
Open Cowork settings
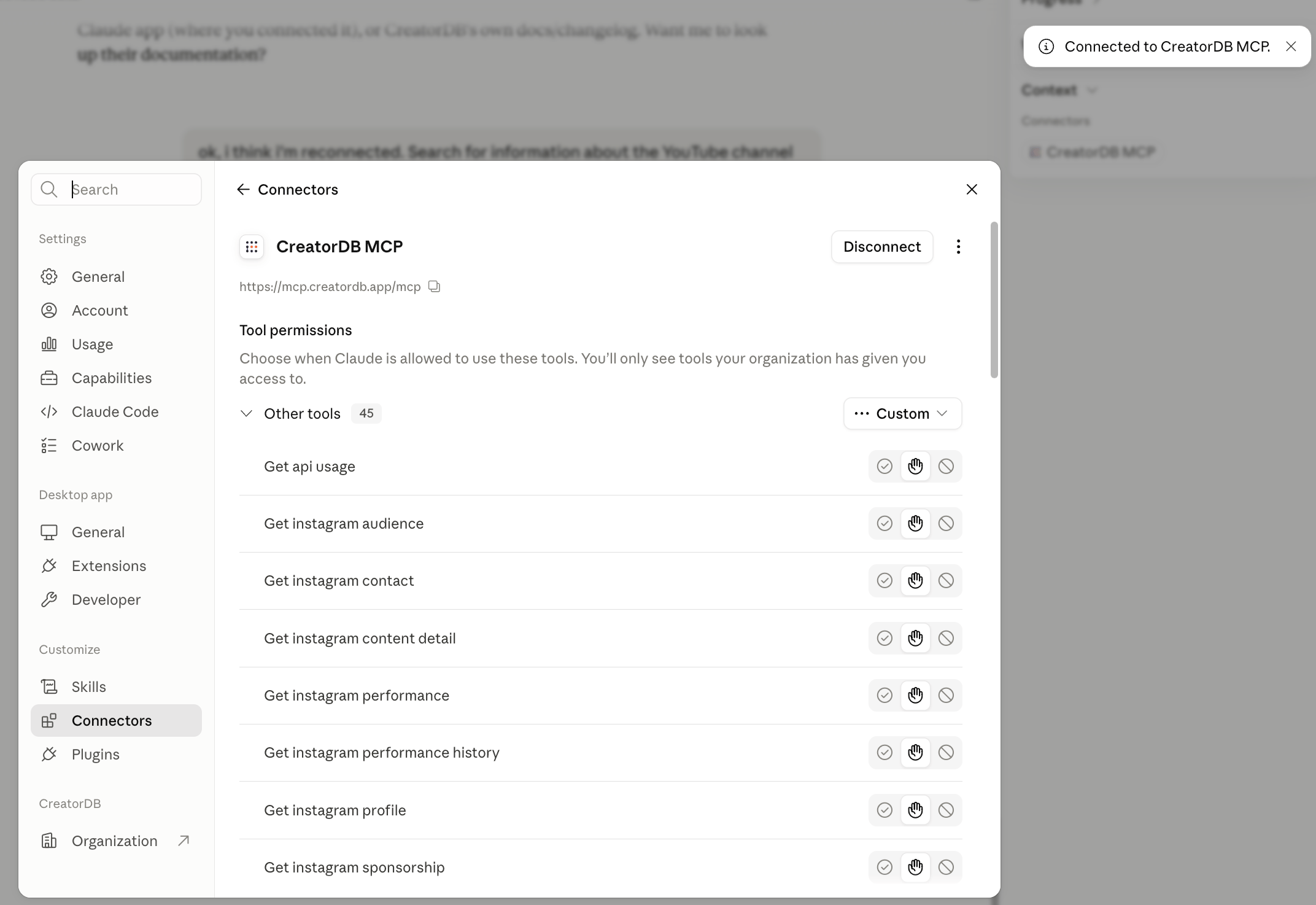click(116, 446)
